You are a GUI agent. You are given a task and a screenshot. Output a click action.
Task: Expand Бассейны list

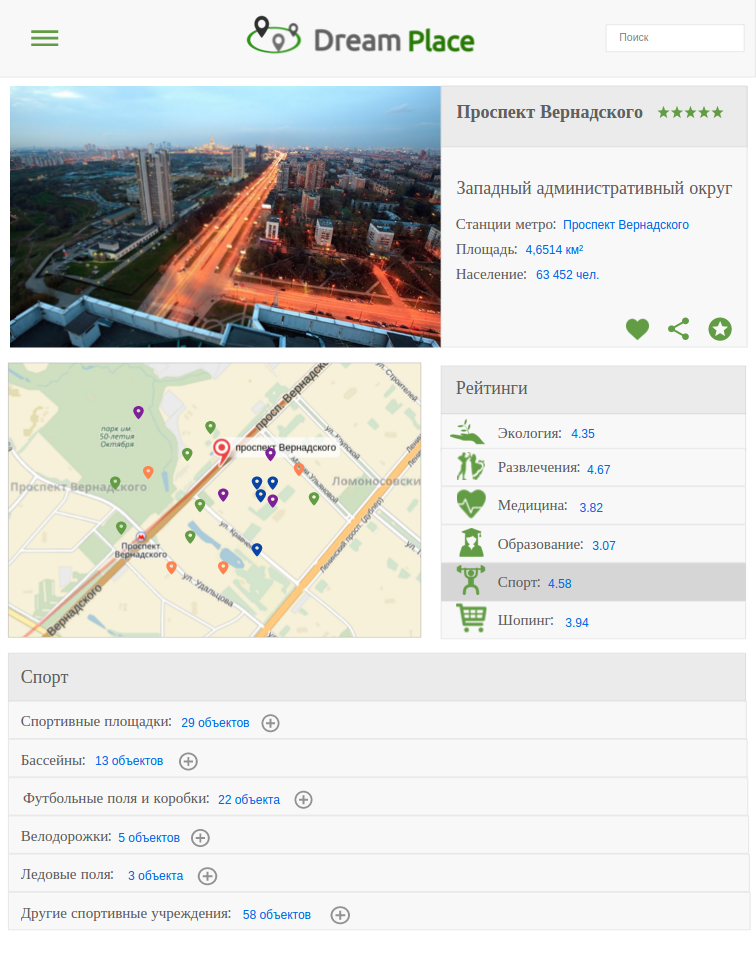[188, 762]
